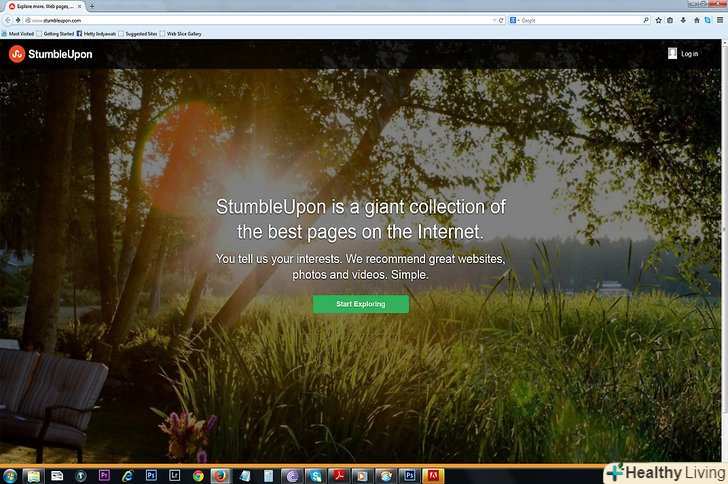This screenshot has width=728, height=484.
Task: Open the purple spiral taskbar icon
Action: 292,476
